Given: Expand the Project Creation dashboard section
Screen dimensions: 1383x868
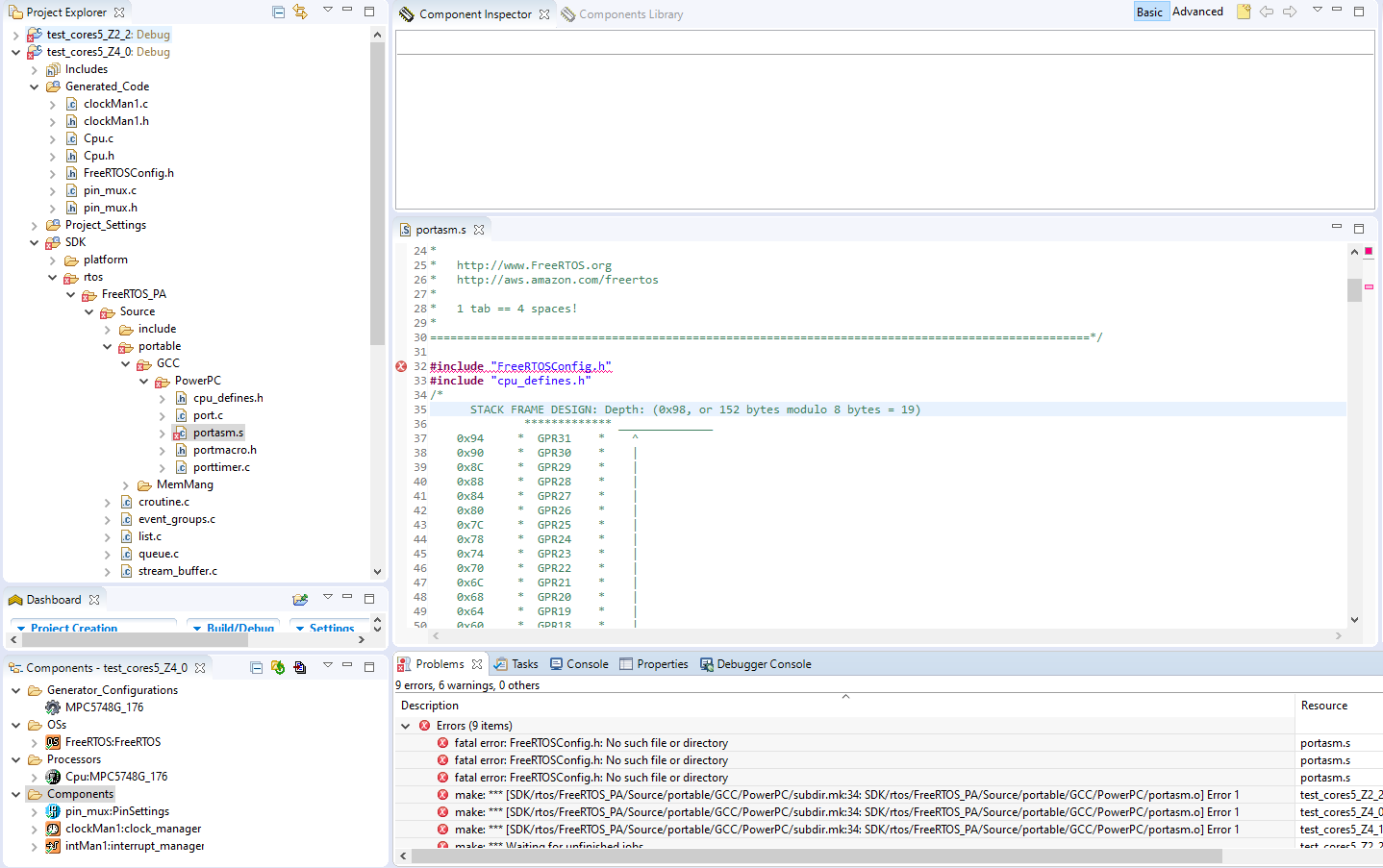Looking at the screenshot, I should 67,628.
